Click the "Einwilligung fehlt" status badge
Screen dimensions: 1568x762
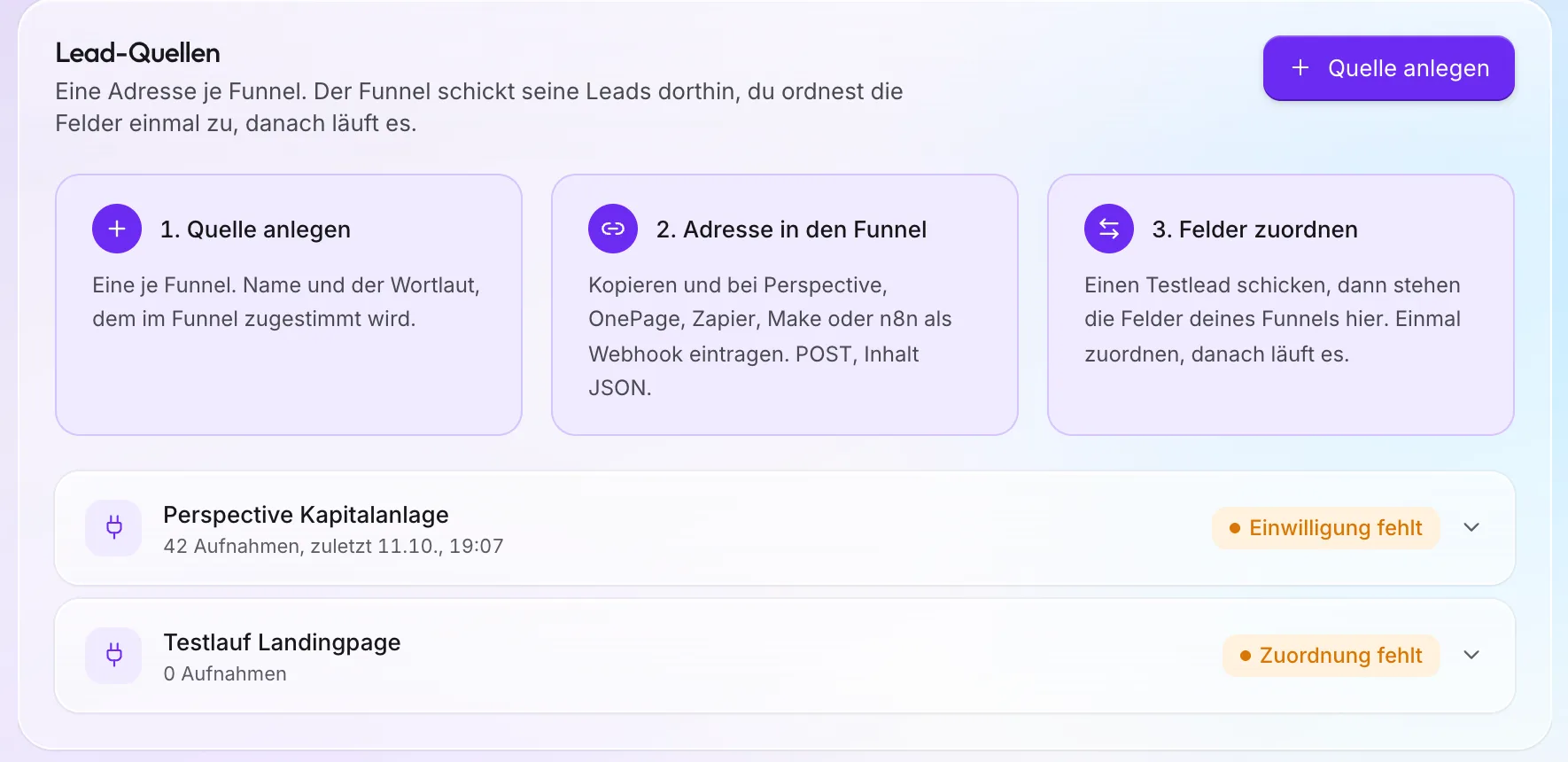click(1325, 528)
